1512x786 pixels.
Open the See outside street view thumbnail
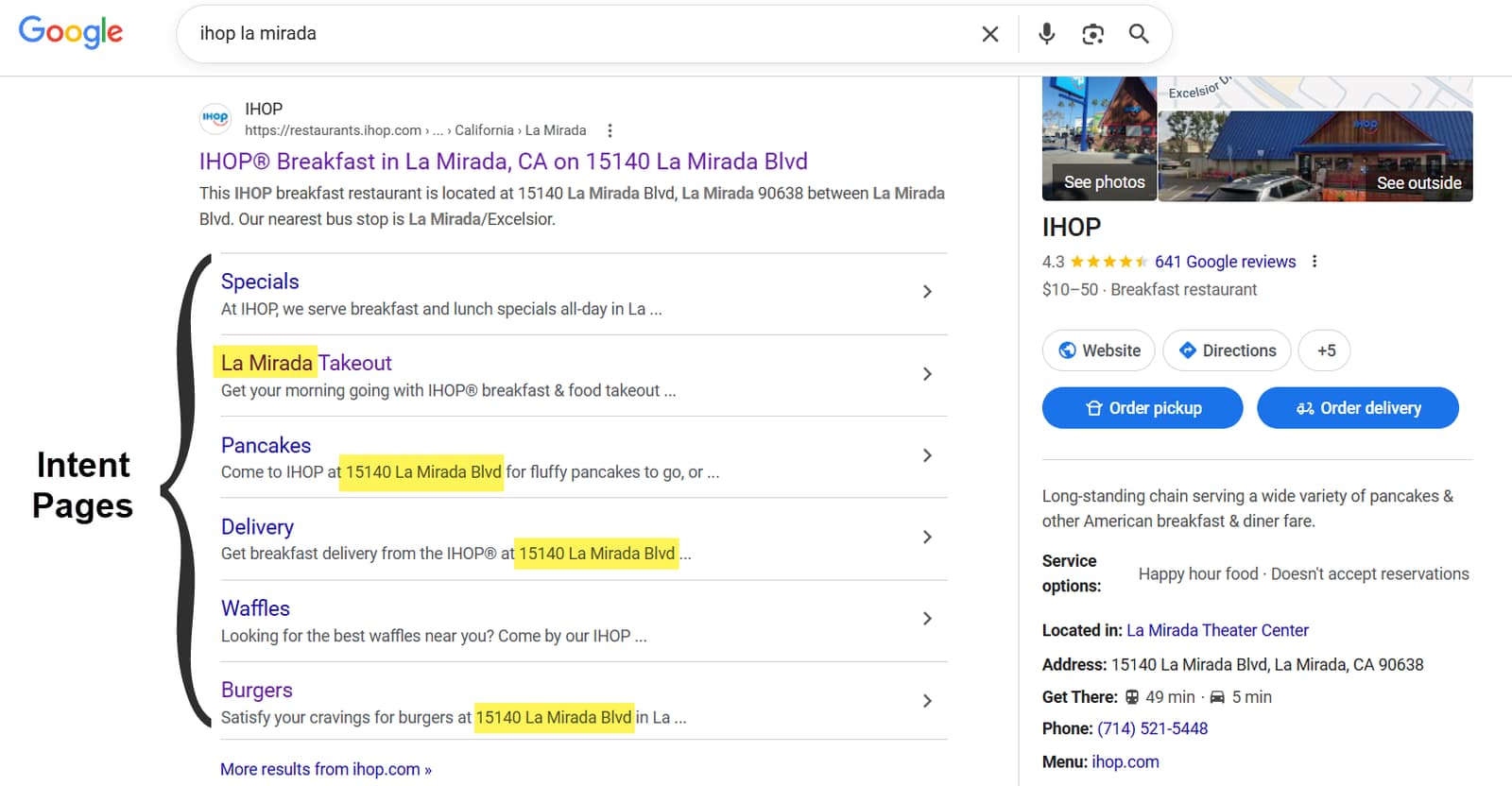[x=1315, y=156]
